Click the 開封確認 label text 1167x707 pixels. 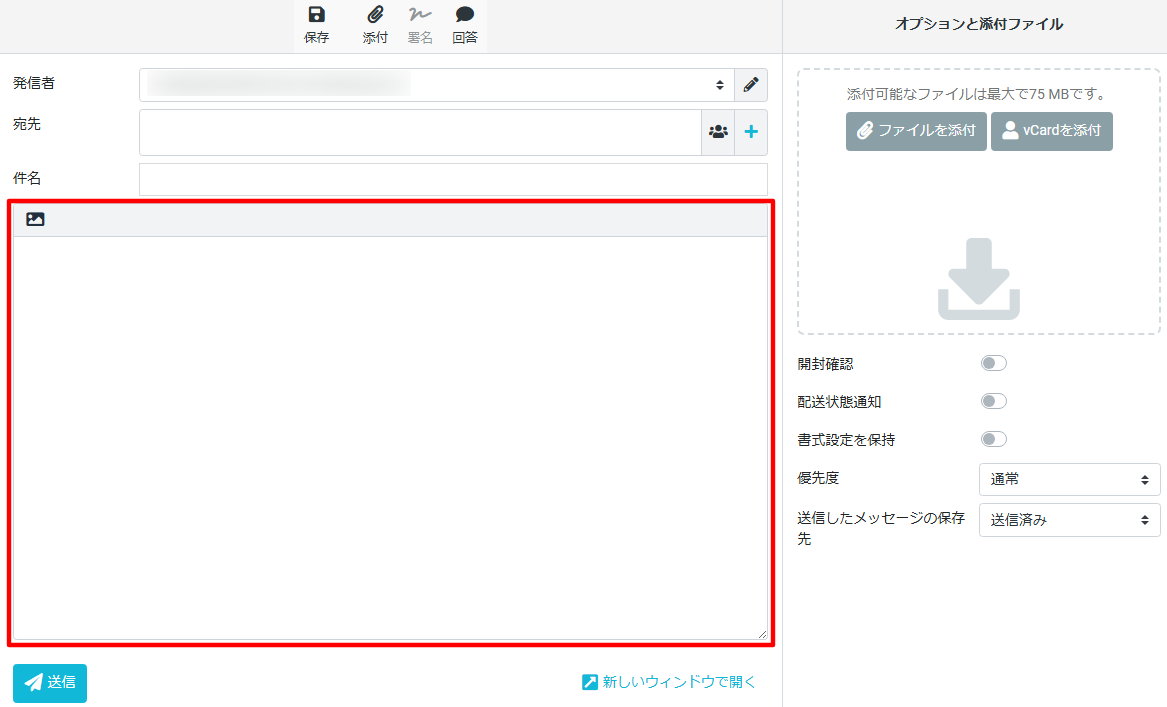click(825, 364)
